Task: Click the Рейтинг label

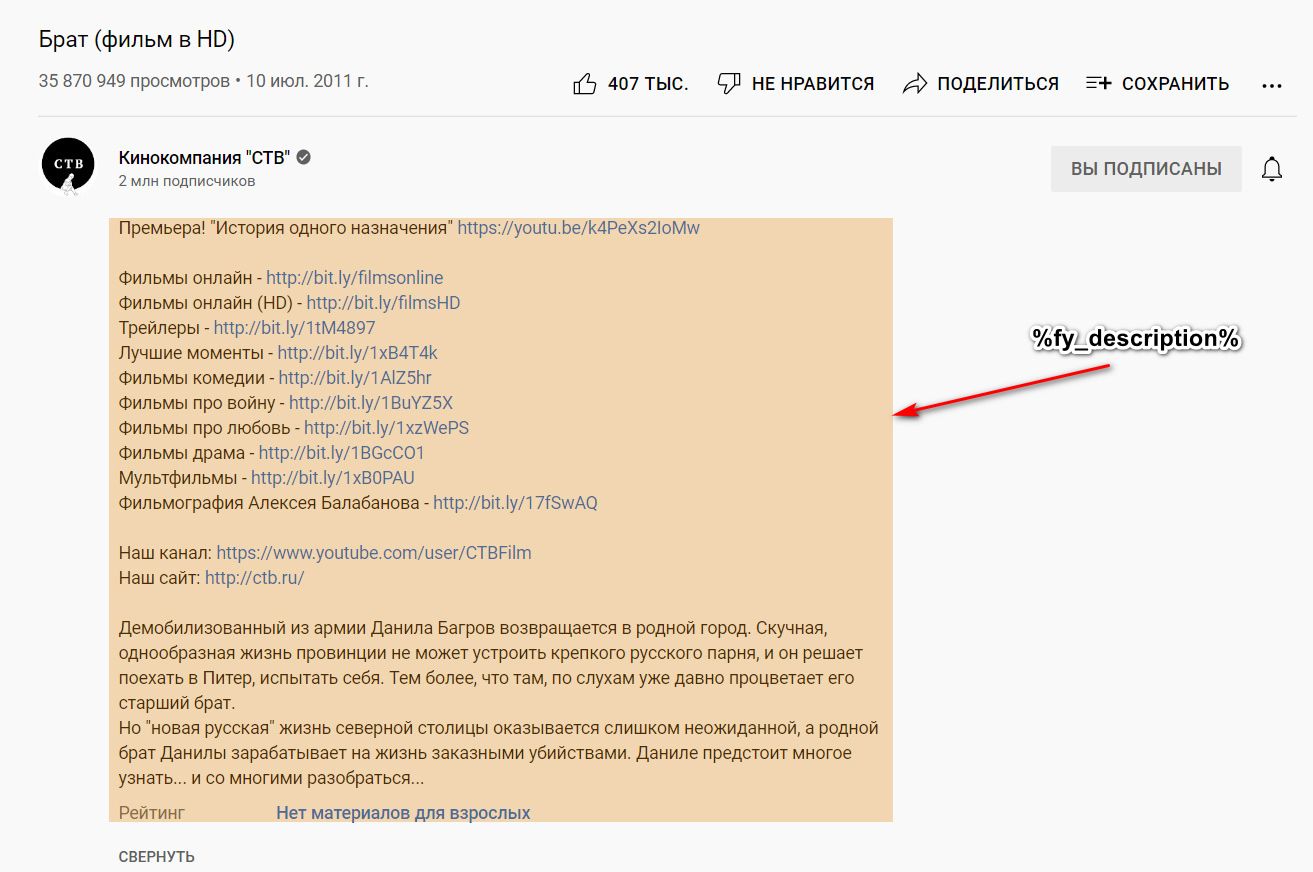Action: (152, 813)
